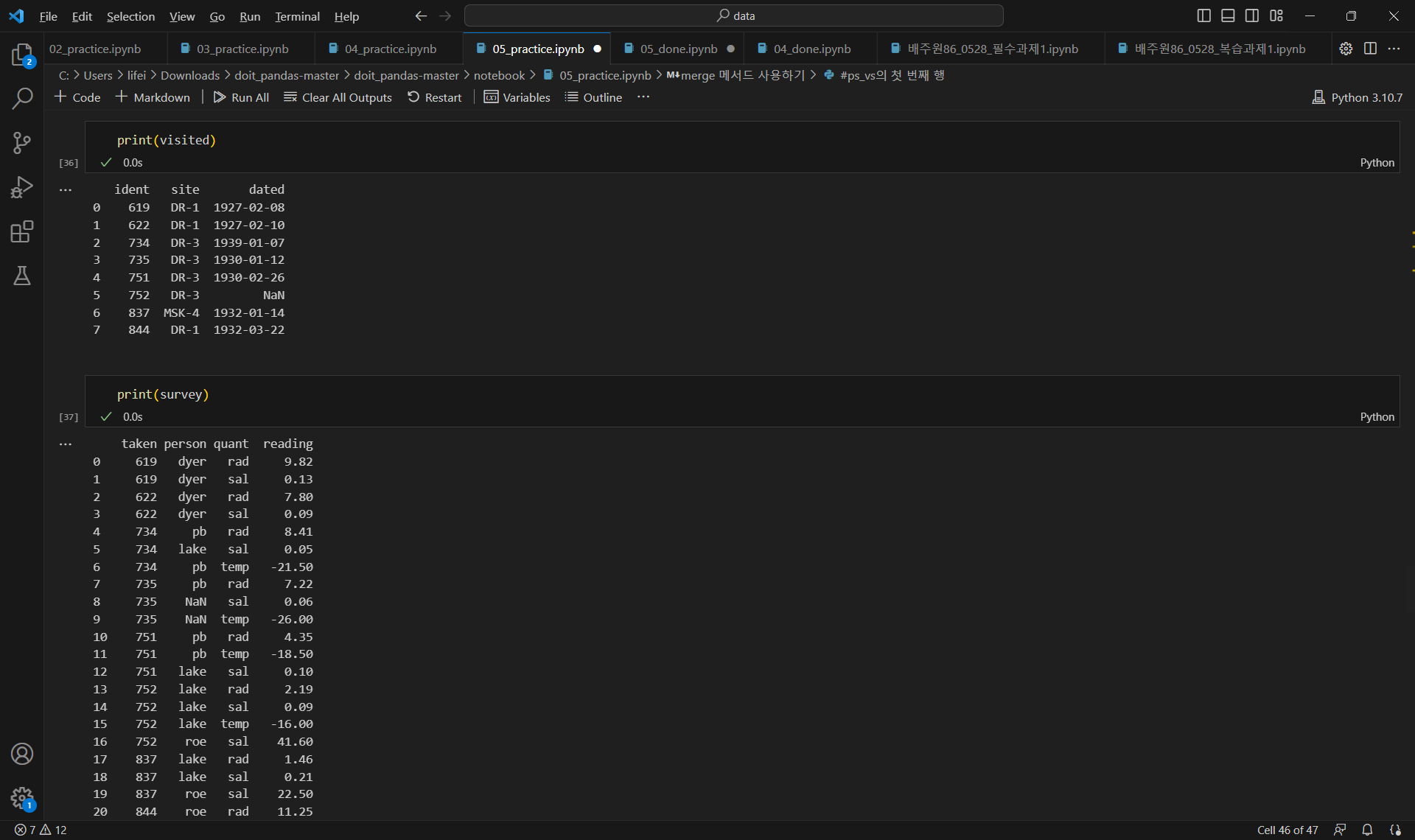Toggle Secondary Side Bar layout button
Screen dimensions: 1415x840
(x=1252, y=15)
